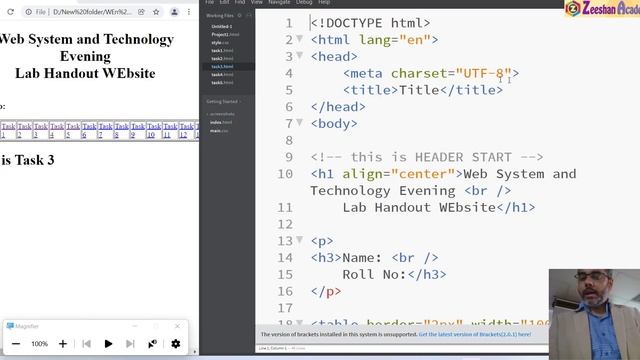Open Task 8 link in browser page
640x360 pixels.
coord(122,130)
